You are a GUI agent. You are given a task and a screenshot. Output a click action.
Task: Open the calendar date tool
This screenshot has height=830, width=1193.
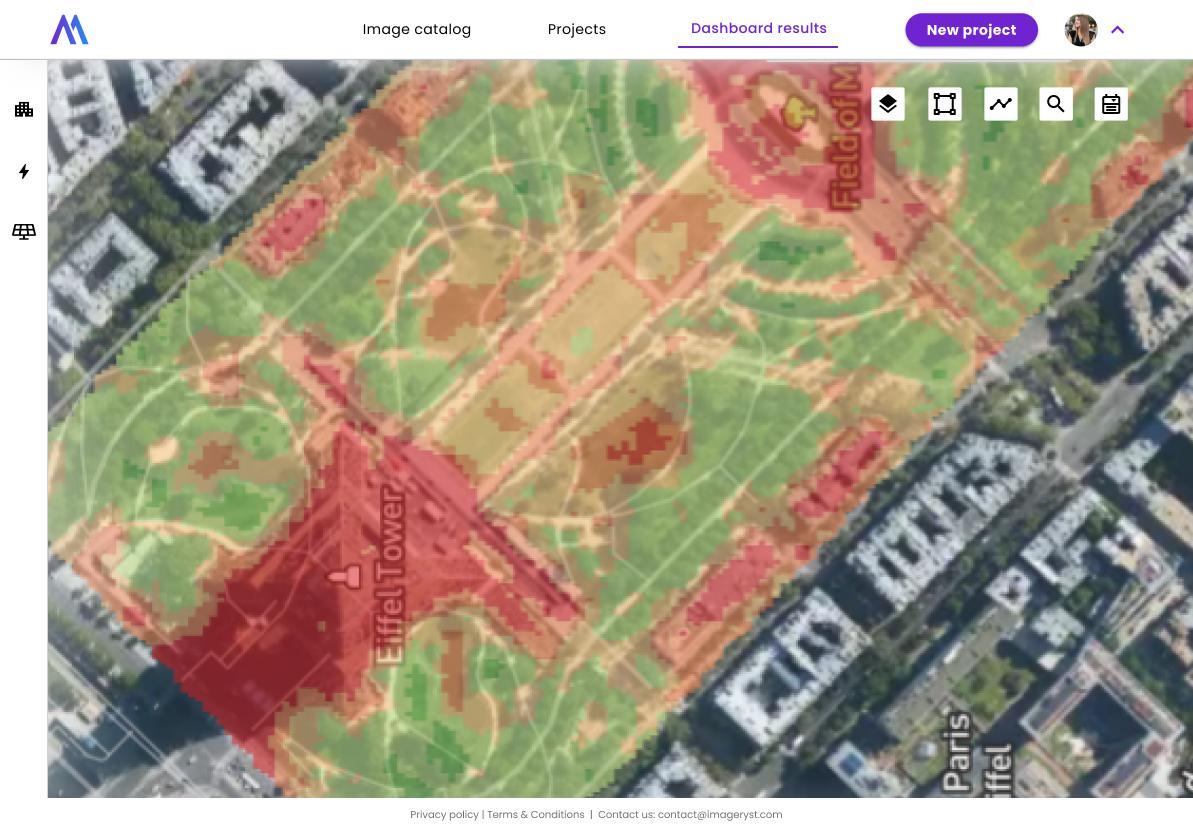tap(1111, 104)
